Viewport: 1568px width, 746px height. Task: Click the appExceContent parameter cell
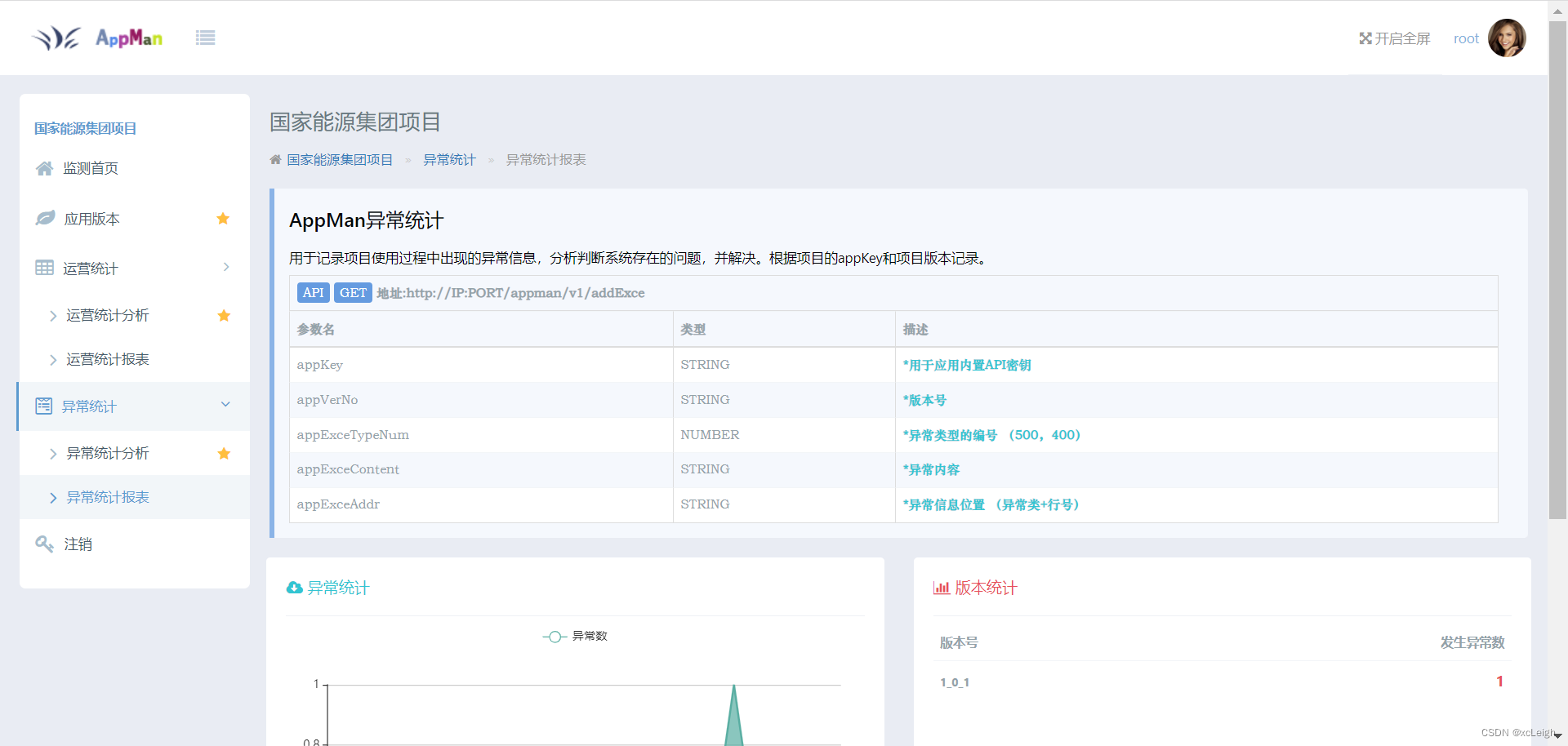click(481, 469)
